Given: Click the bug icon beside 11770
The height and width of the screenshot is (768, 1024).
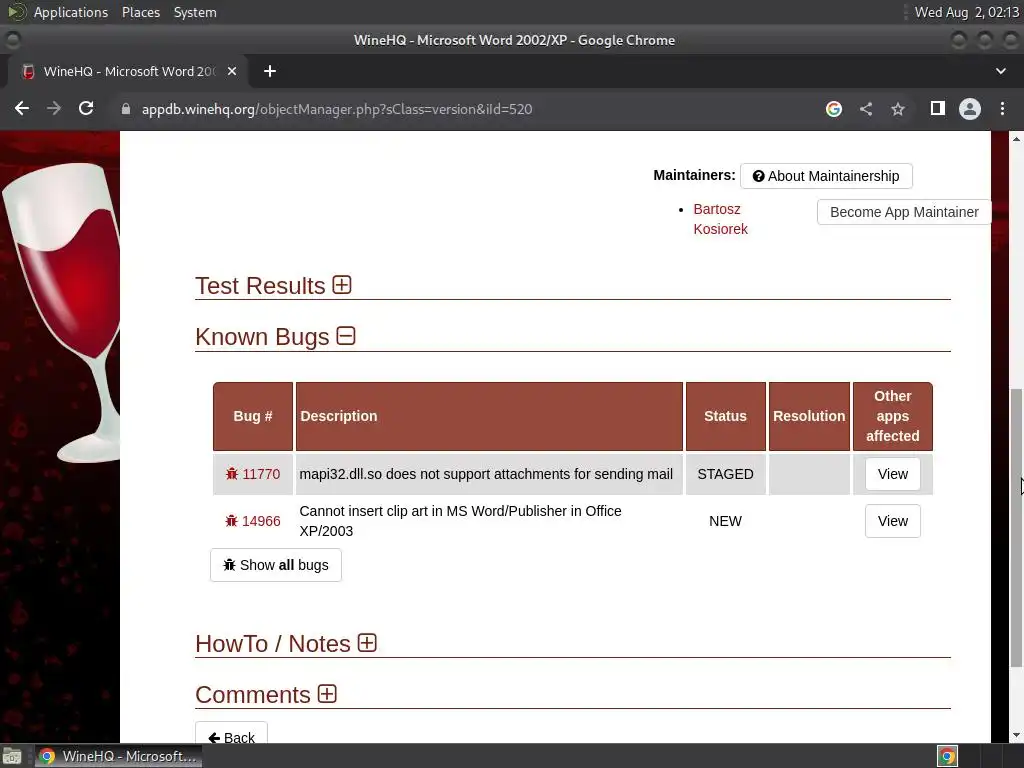Looking at the screenshot, I should (232, 474).
